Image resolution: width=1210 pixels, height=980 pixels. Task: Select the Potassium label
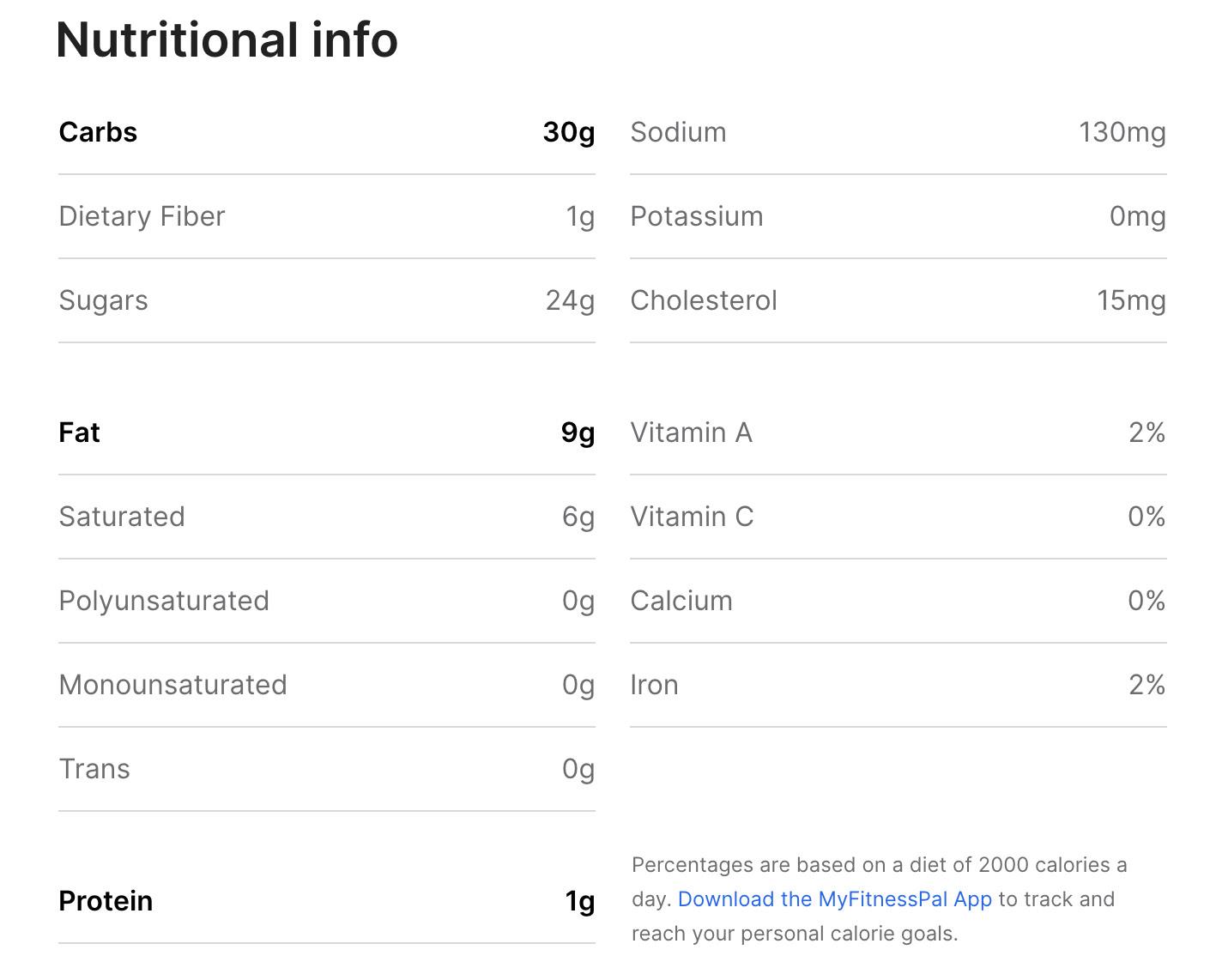tap(696, 216)
